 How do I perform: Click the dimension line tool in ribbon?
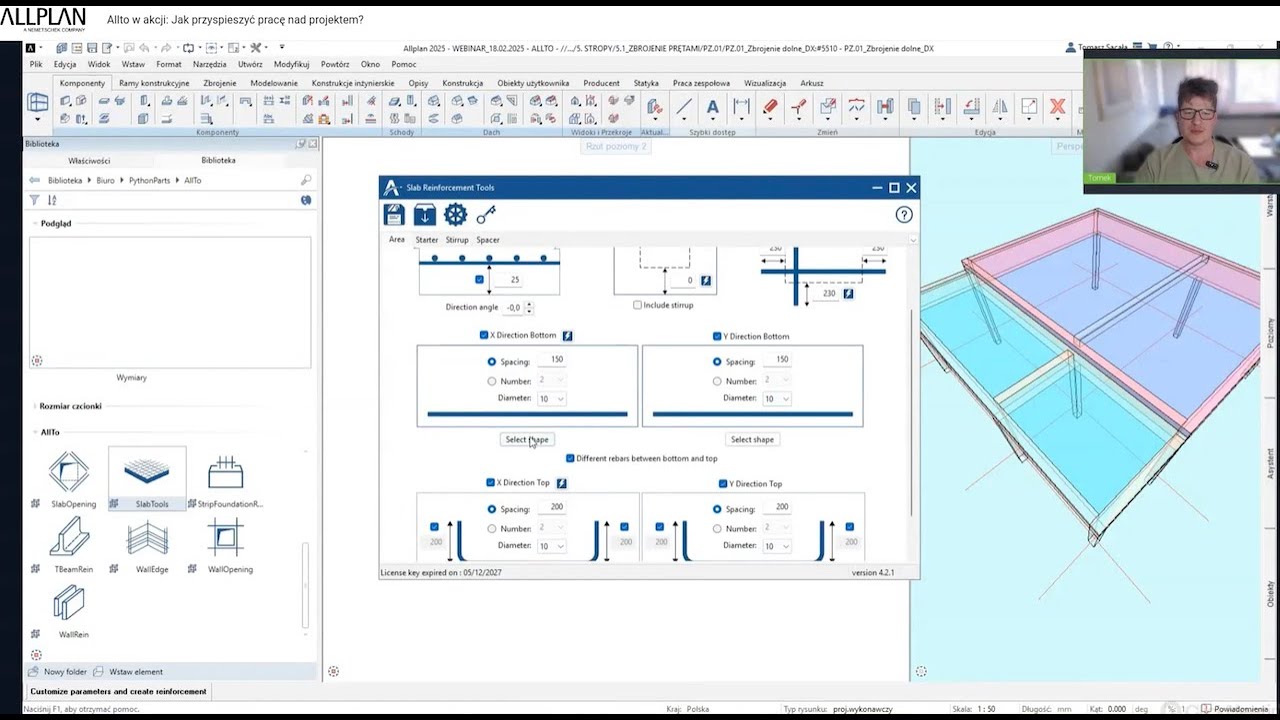(741, 107)
